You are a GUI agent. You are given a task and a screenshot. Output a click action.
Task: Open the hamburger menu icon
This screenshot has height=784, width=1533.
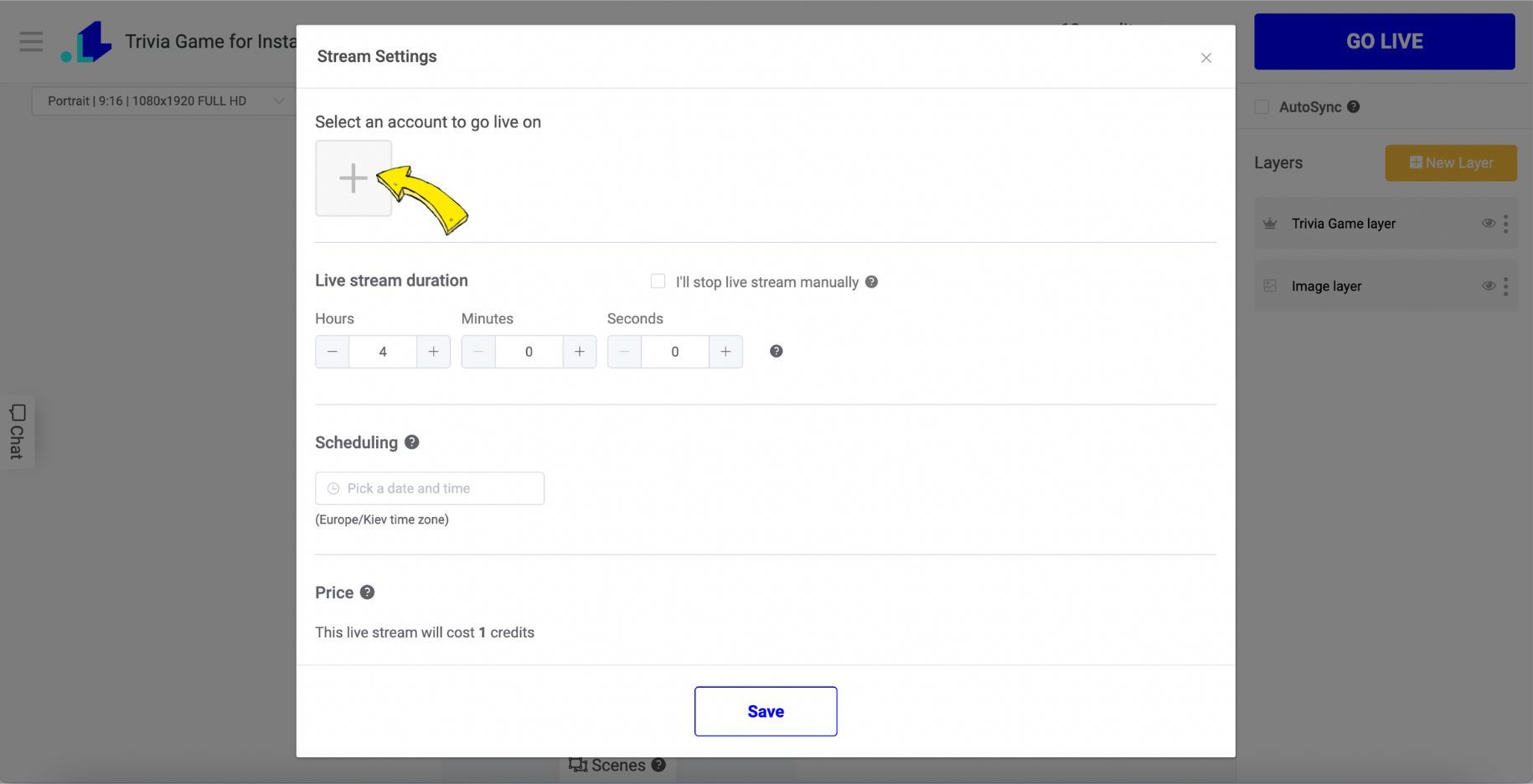[31, 41]
